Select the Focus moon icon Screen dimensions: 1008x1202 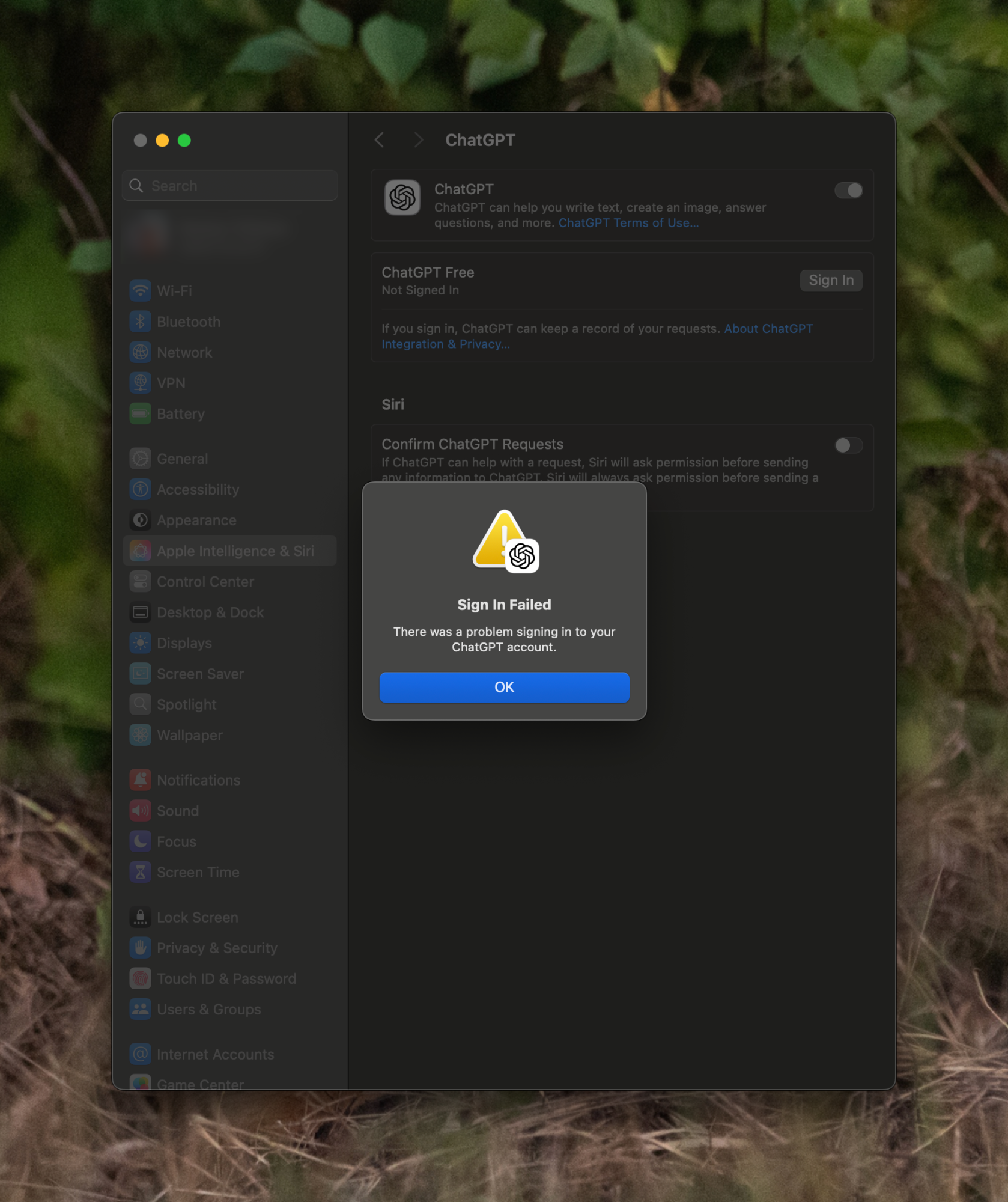point(140,841)
